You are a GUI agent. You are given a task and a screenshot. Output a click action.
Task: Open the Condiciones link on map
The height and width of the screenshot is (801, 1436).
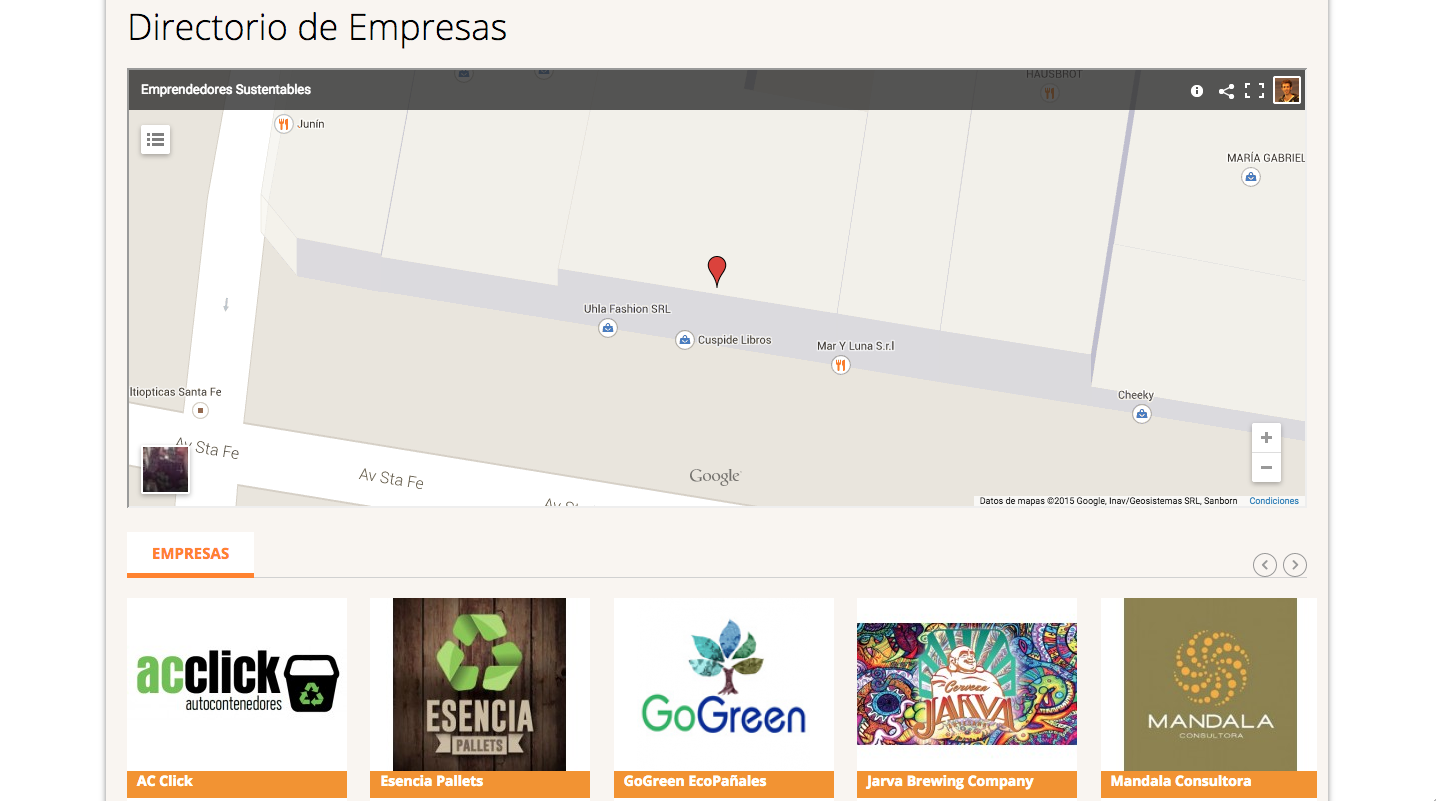[x=1274, y=501]
